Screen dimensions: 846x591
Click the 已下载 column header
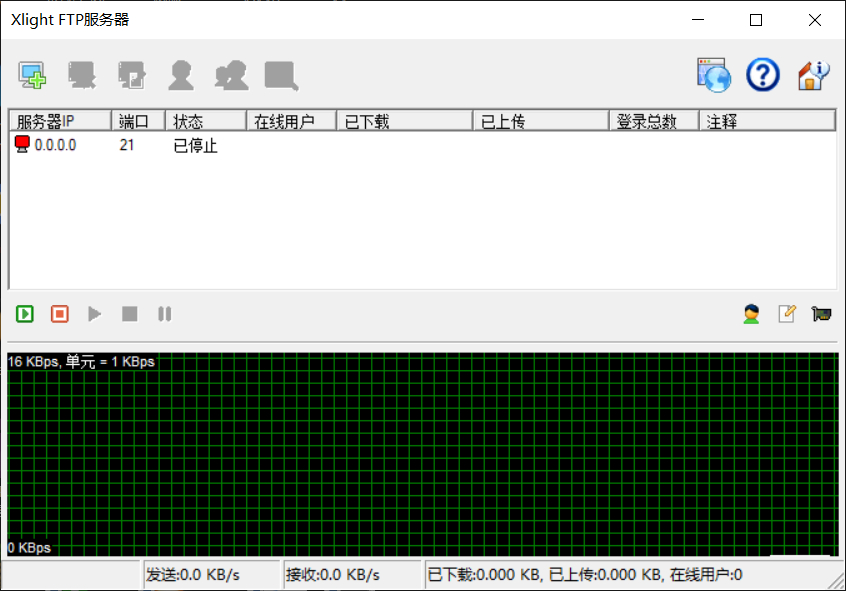click(404, 121)
